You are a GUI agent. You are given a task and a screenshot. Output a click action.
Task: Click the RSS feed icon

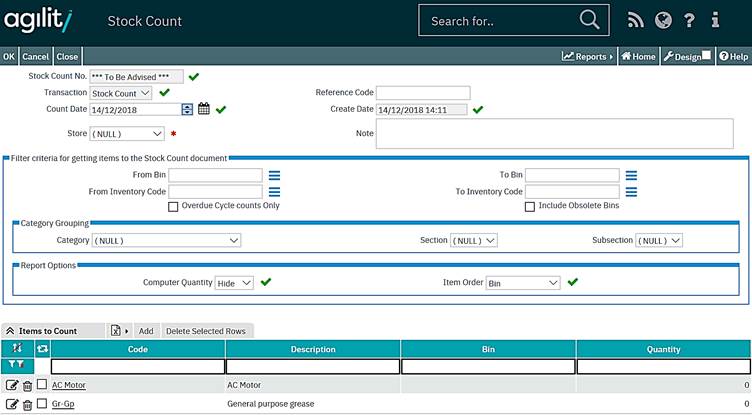click(x=636, y=20)
